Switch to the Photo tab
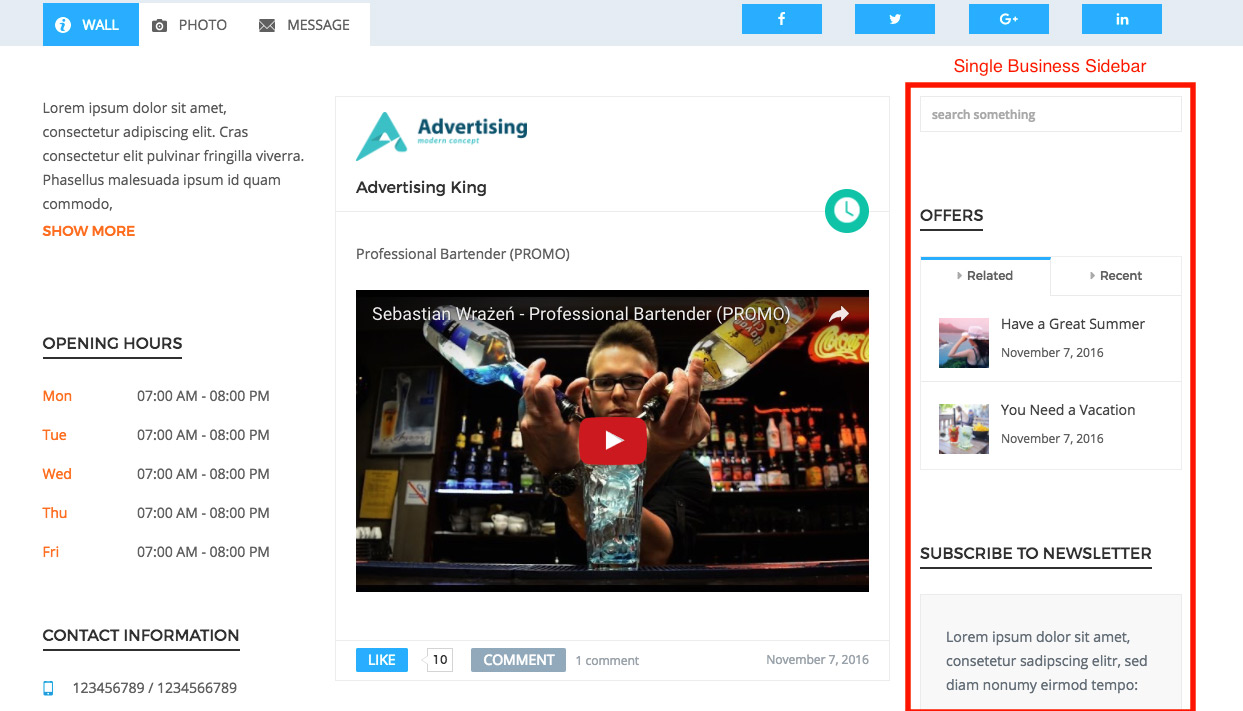This screenshot has width=1243, height=711. 190,25
